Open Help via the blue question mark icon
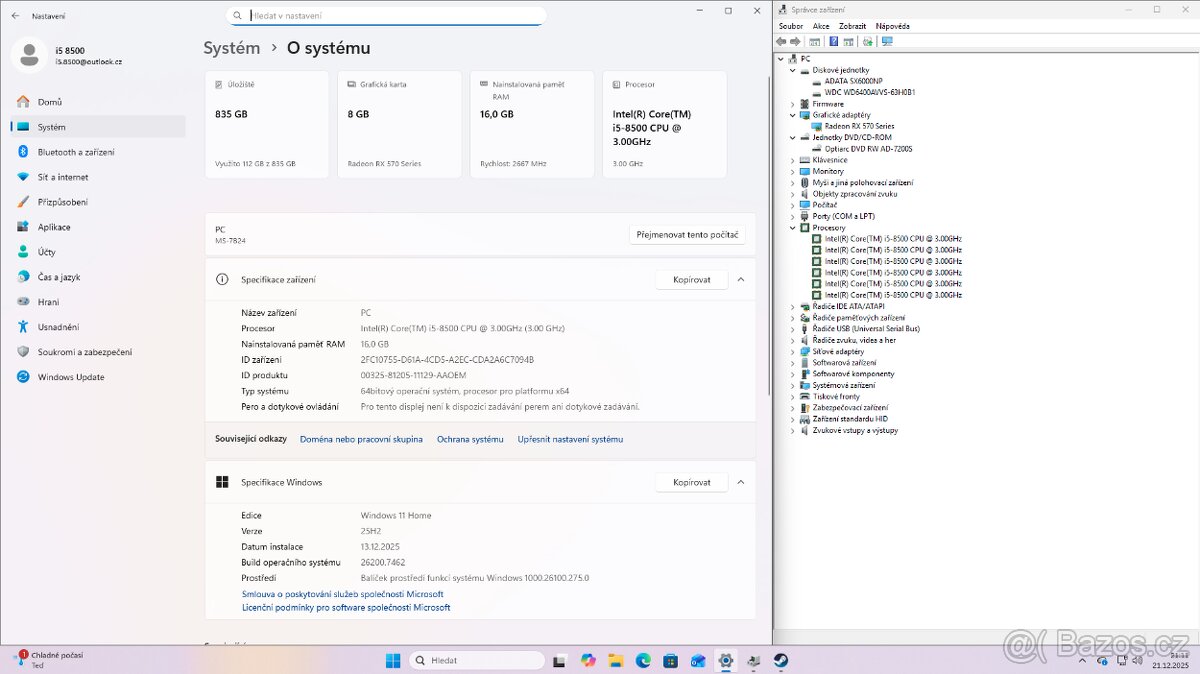This screenshot has height=674, width=1200. point(833,41)
